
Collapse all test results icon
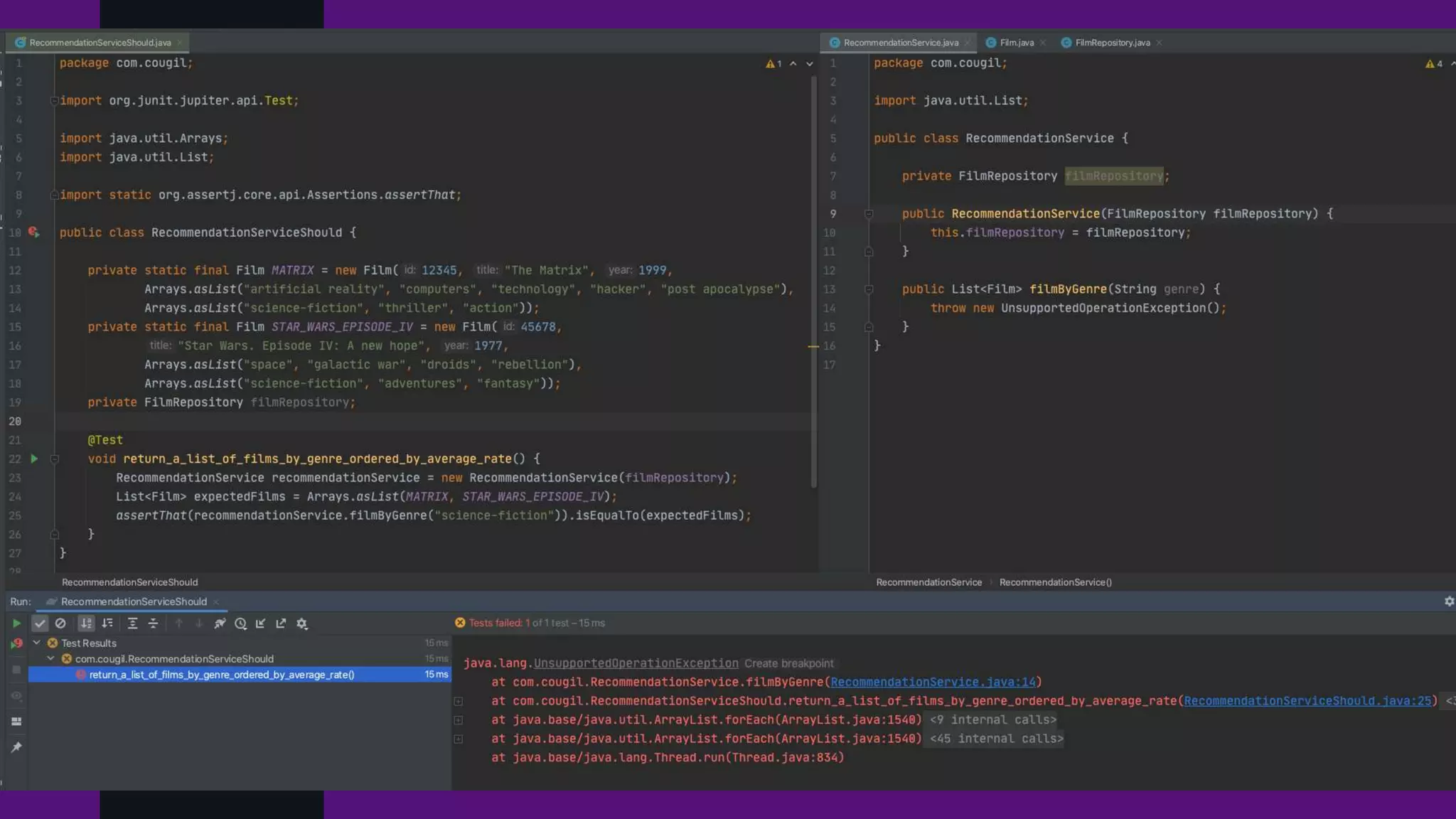(153, 623)
